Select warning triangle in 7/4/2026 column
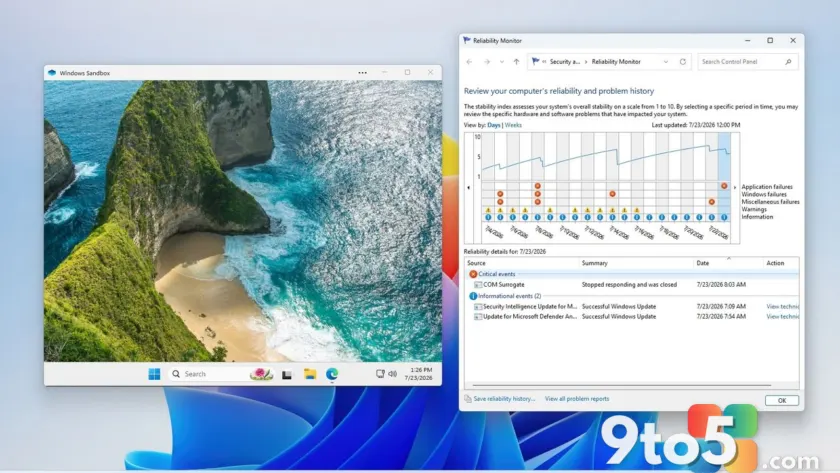This screenshot has width=840, height=473. (x=488, y=210)
